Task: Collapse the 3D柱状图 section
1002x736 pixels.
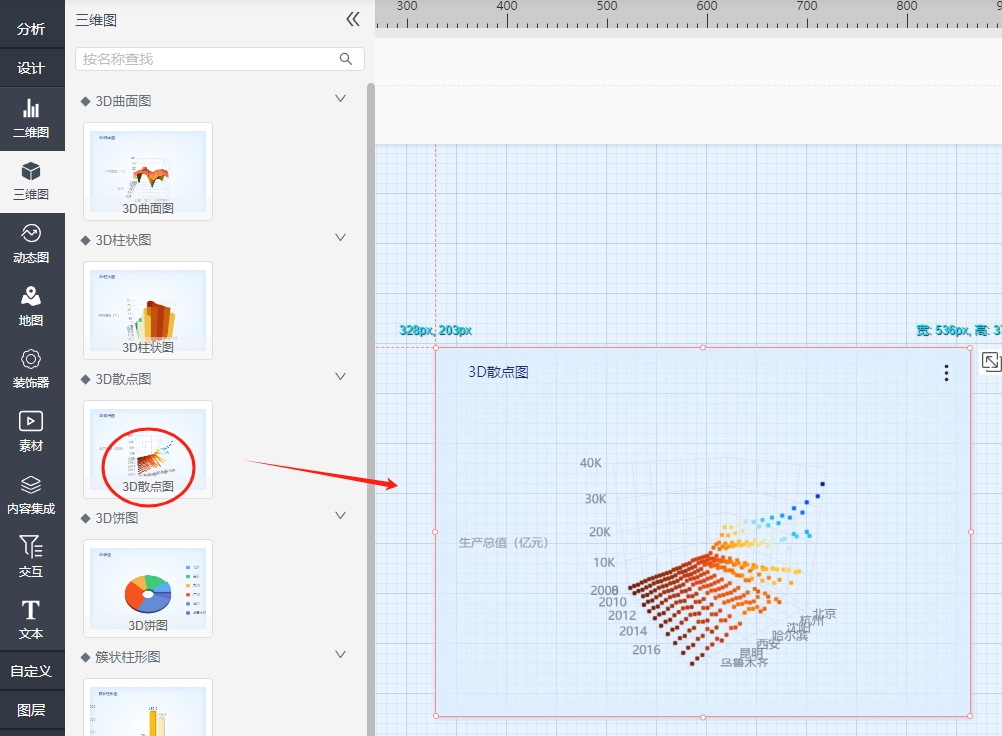Action: point(340,238)
